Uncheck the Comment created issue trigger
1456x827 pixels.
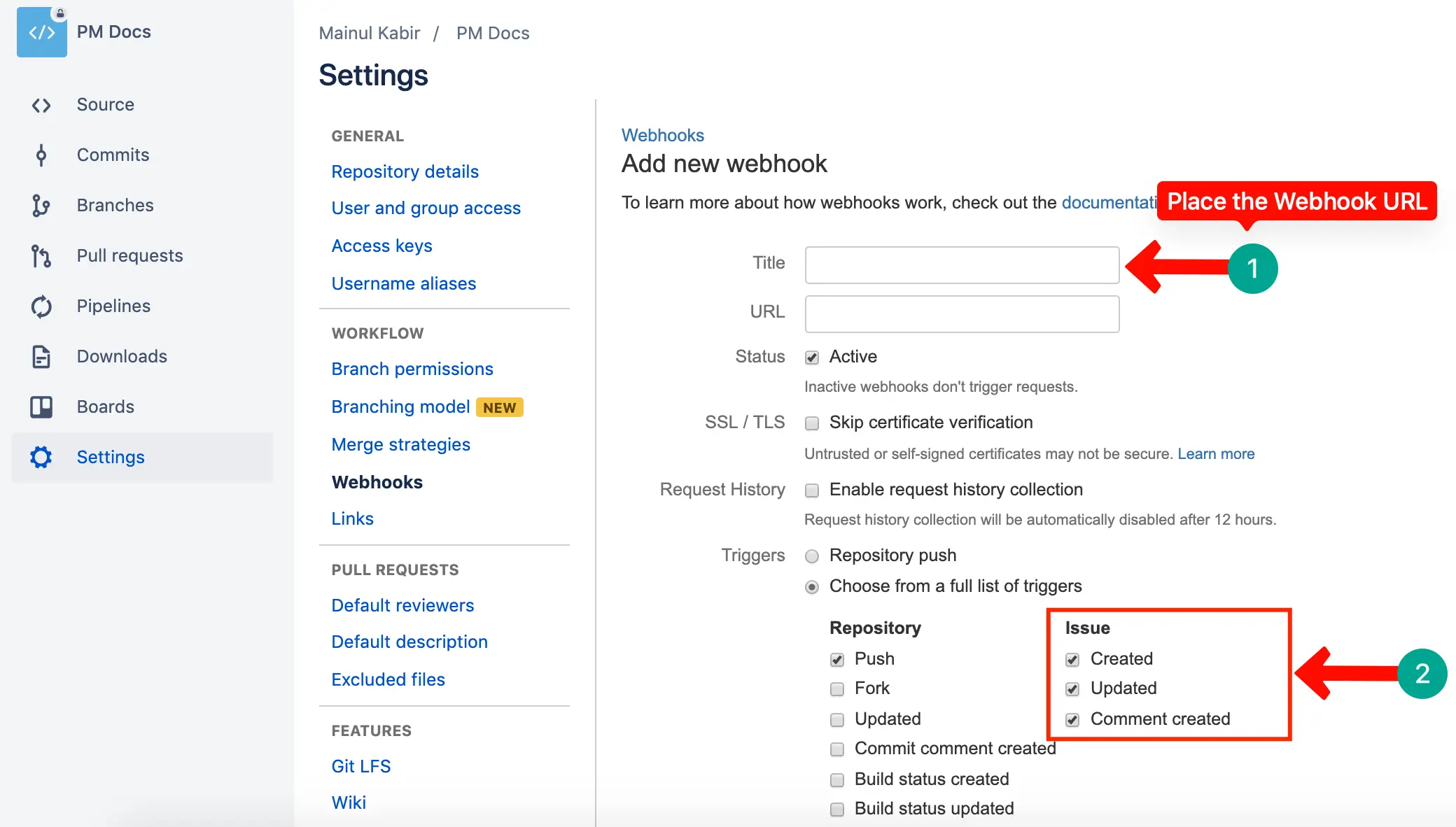click(x=1072, y=719)
